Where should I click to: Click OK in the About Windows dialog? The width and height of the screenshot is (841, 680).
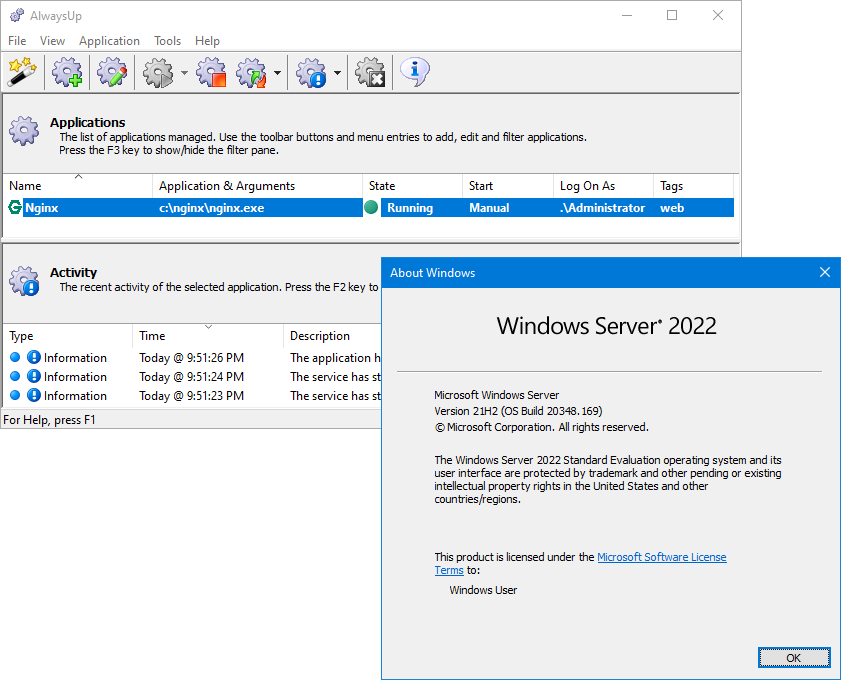click(x=794, y=657)
